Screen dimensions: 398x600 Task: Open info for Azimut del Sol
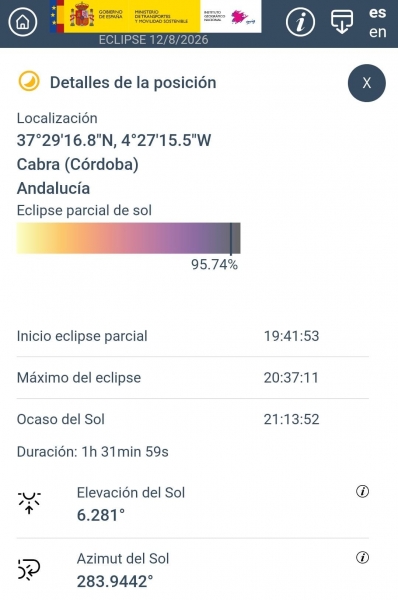pyautogui.click(x=362, y=558)
